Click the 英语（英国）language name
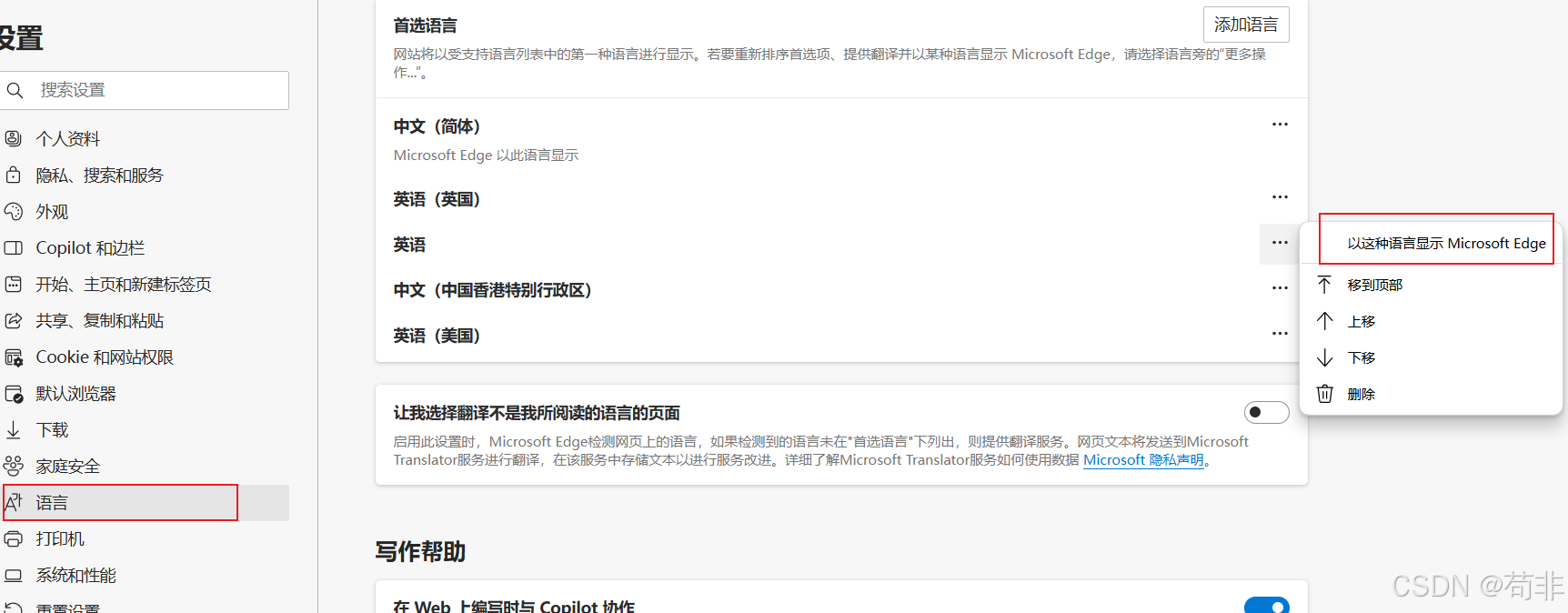Image resolution: width=1568 pixels, height=613 pixels. (x=437, y=199)
